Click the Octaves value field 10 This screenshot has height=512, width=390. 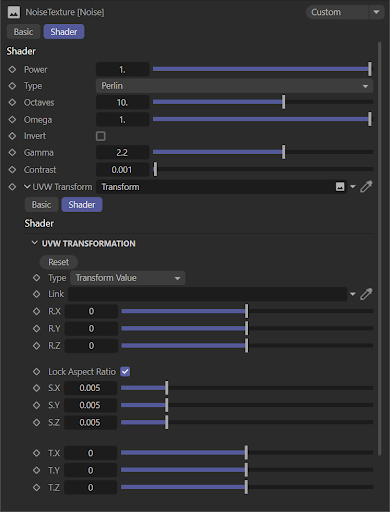point(122,102)
